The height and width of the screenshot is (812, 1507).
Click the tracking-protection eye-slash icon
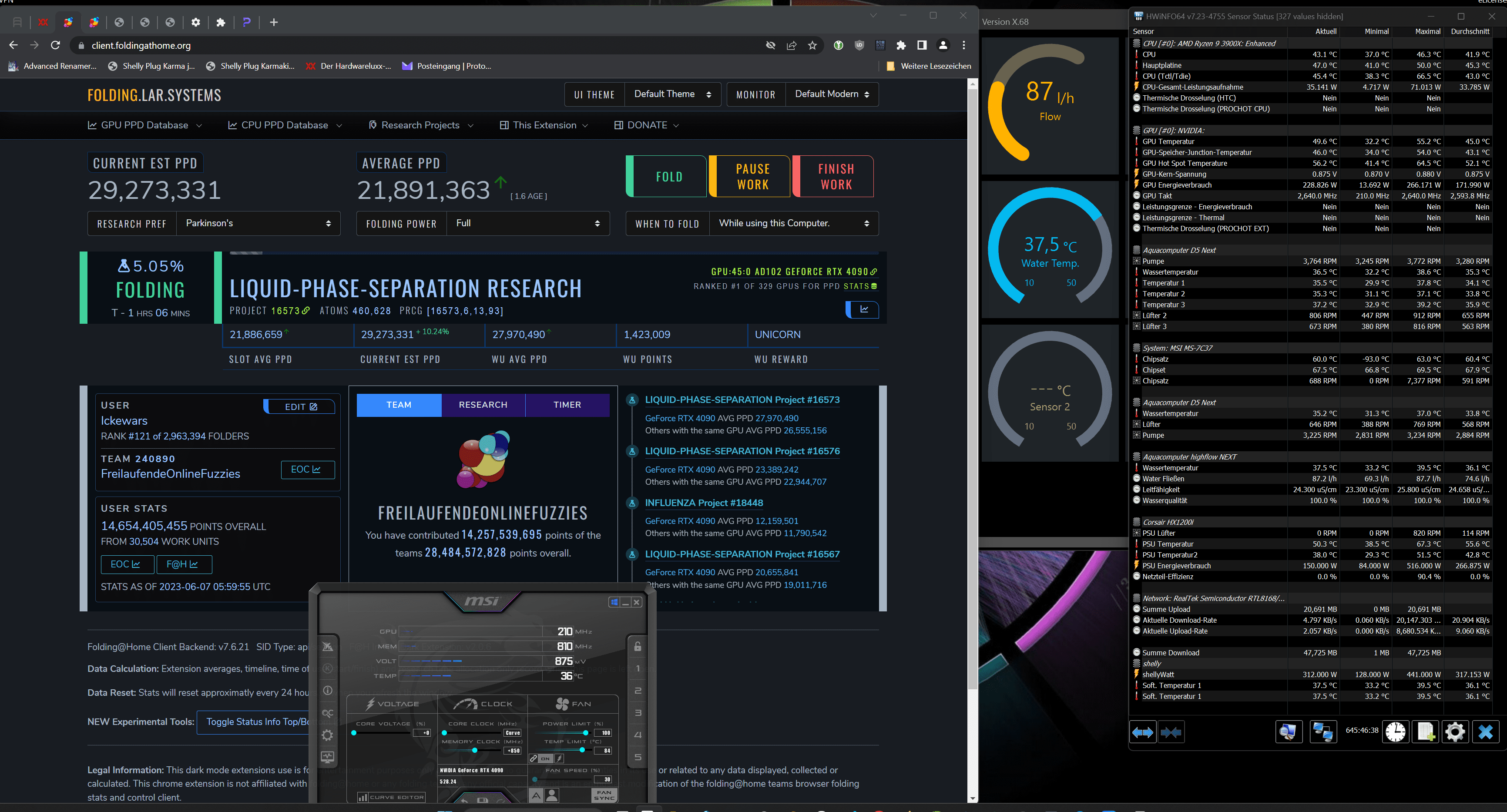point(770,45)
